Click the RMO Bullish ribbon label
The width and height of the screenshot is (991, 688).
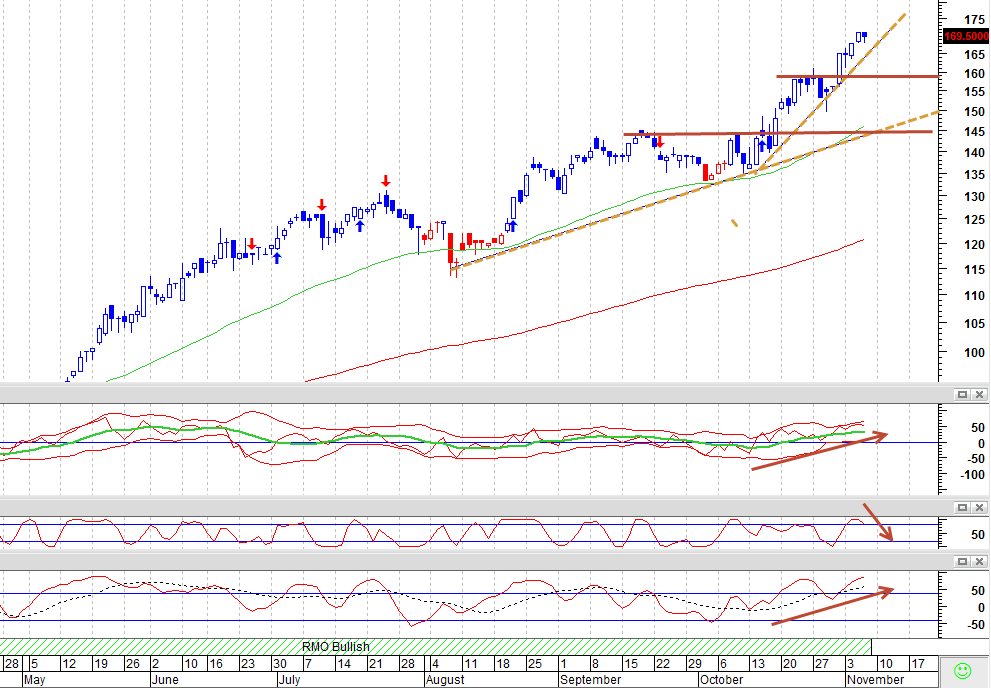click(x=336, y=646)
